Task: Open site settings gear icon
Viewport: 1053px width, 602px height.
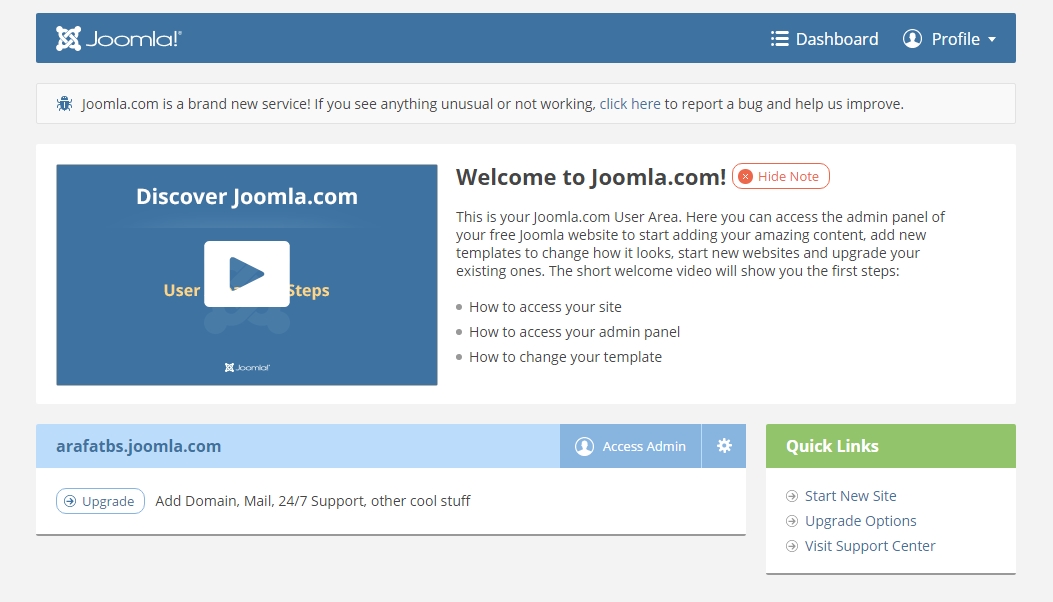Action: [x=724, y=446]
